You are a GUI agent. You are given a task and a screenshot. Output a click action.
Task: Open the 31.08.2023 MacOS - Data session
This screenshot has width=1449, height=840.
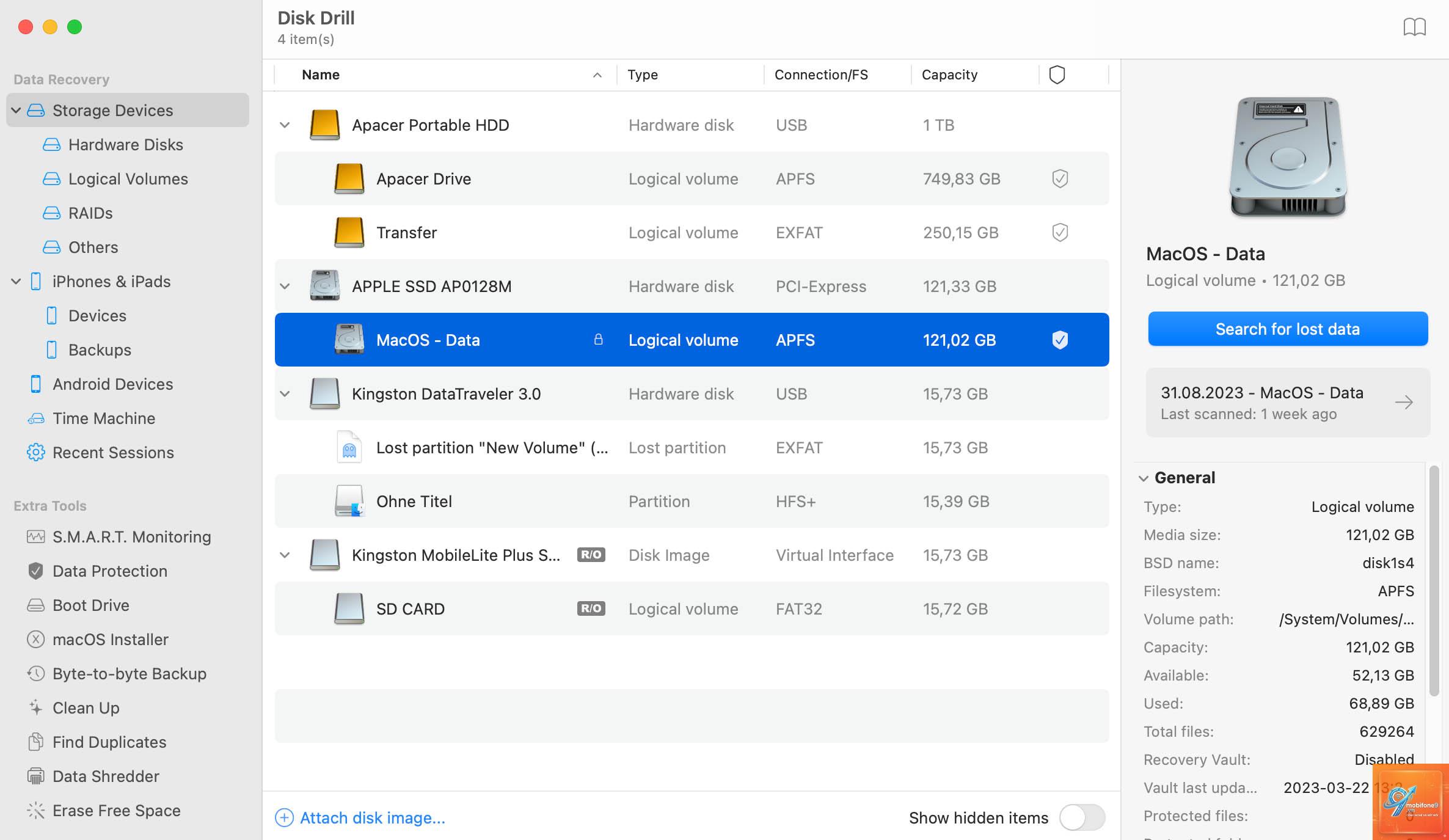tap(1288, 403)
